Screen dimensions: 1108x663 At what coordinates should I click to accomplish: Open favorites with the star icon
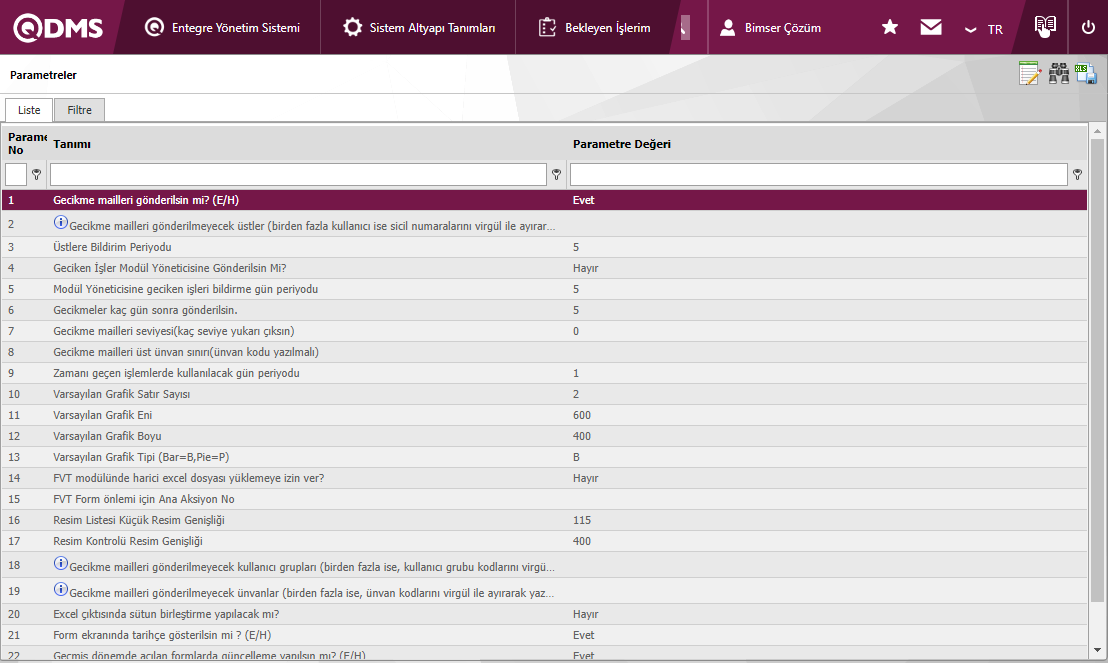889,28
